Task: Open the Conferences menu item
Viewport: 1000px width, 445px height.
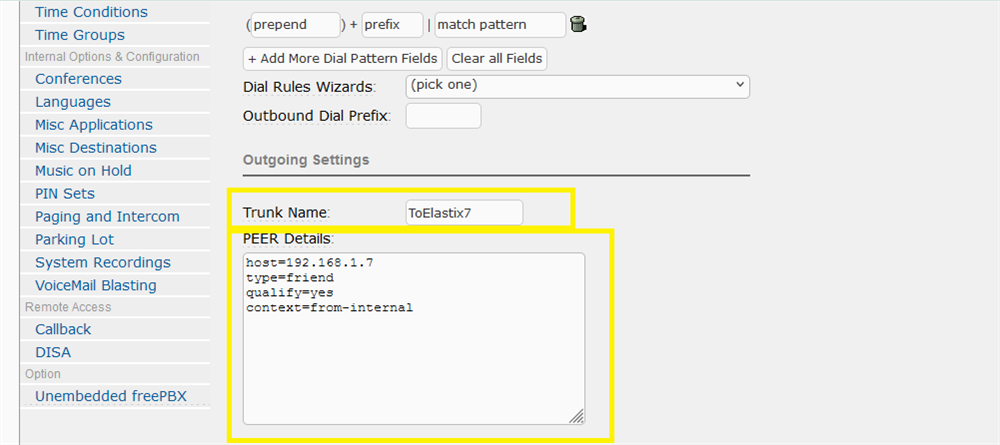Action: pyautogui.click(x=78, y=79)
